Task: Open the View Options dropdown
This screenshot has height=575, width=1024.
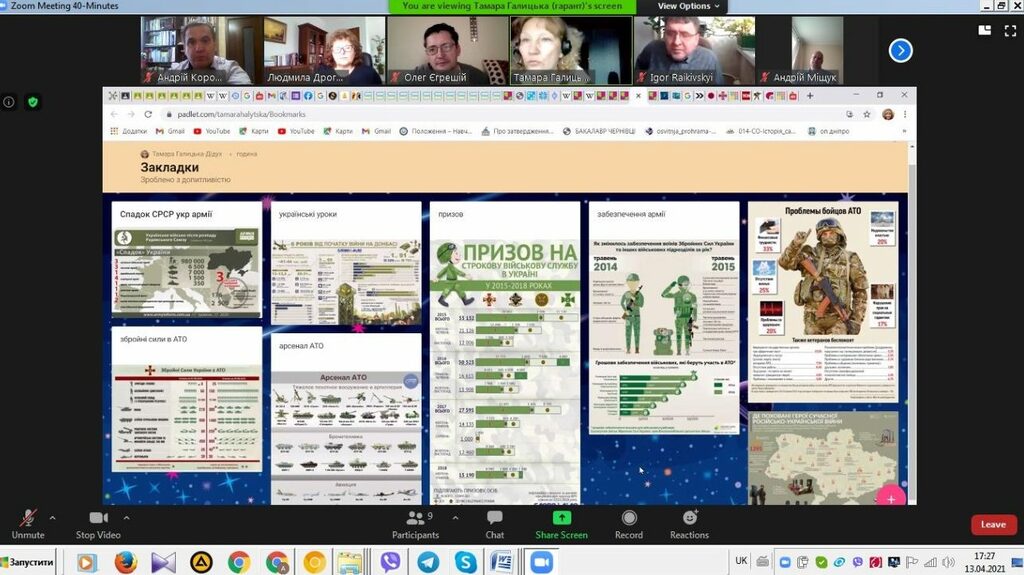Action: click(x=689, y=6)
